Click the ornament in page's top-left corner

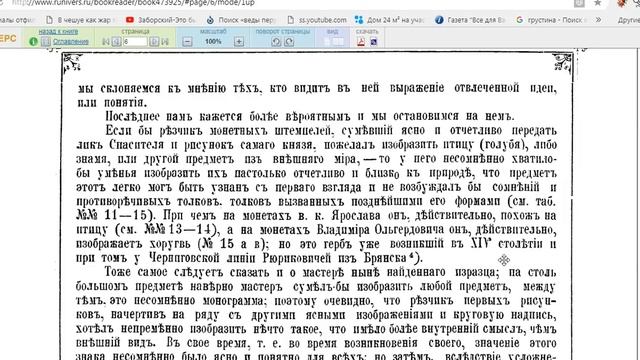click(73, 64)
